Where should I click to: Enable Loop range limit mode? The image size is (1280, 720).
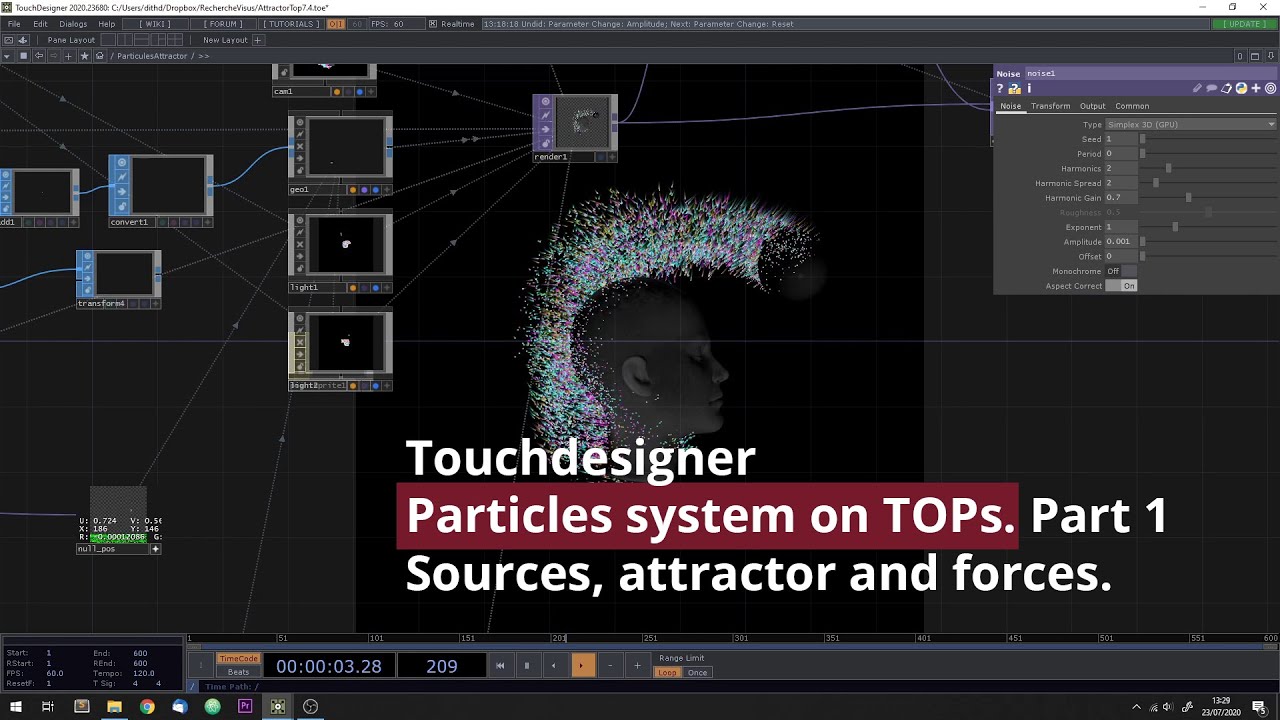(x=667, y=673)
